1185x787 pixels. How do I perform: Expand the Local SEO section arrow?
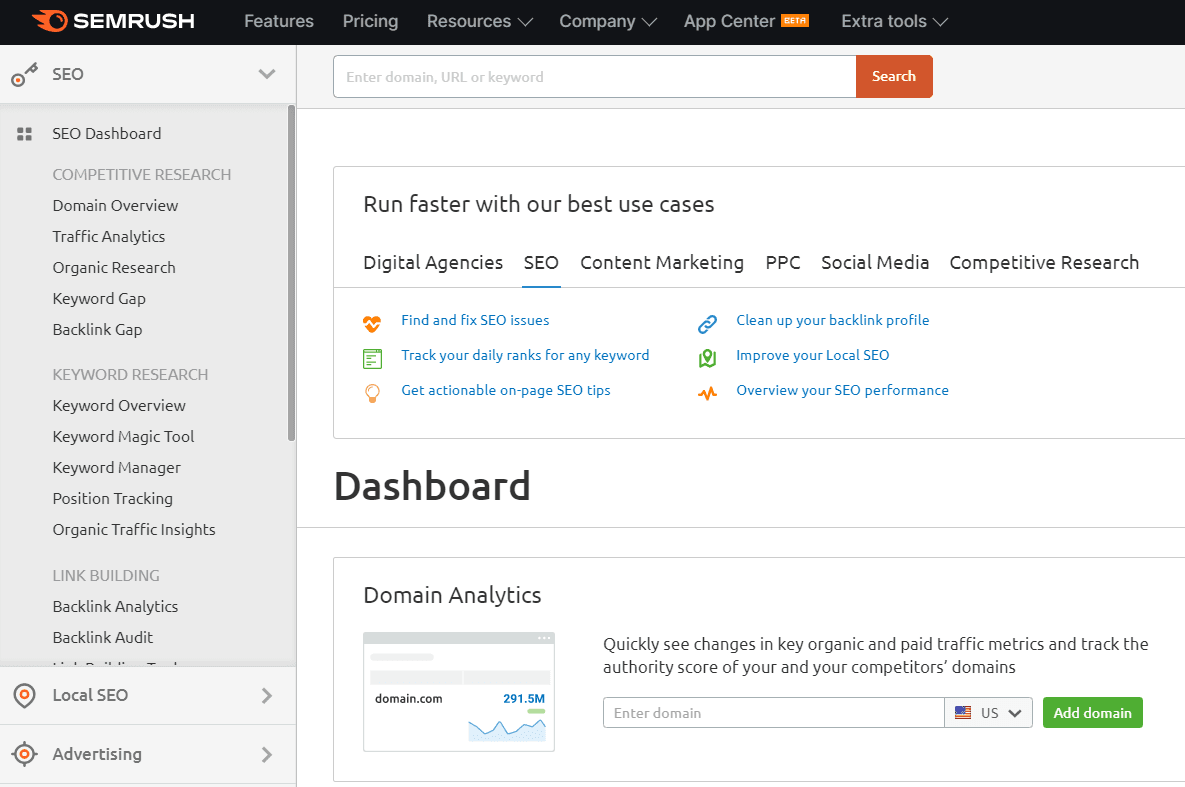(267, 696)
